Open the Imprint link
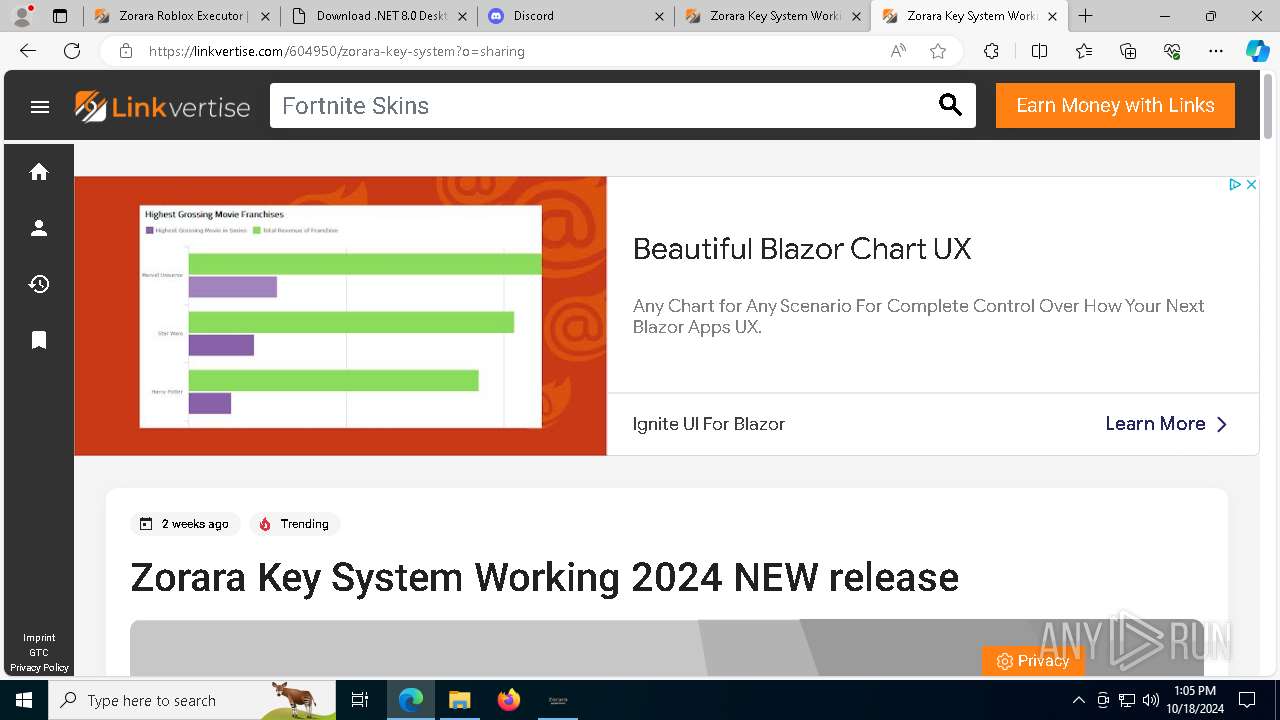This screenshot has height=720, width=1280. pyautogui.click(x=39, y=638)
